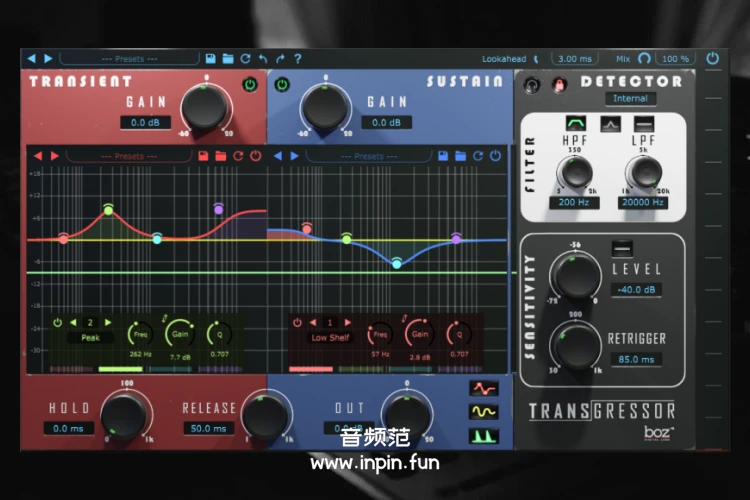Open help with the question mark icon

coord(298,58)
